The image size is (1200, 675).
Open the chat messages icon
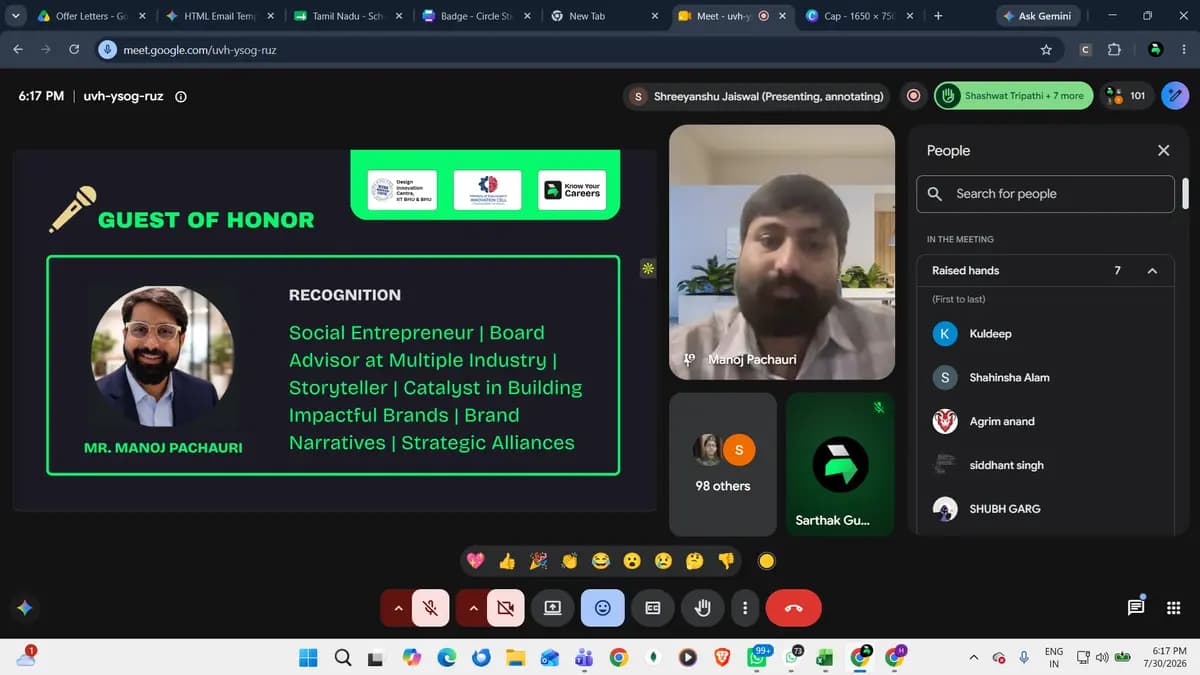click(1136, 607)
